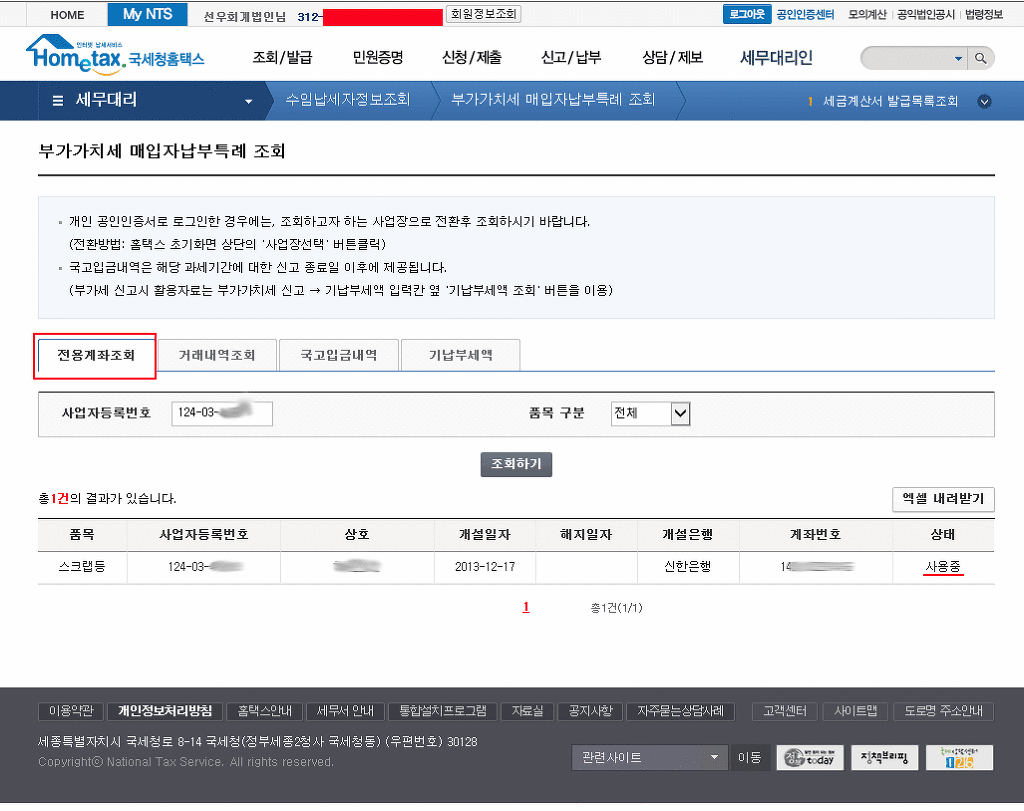Click the 사용중 status link

tap(944, 567)
